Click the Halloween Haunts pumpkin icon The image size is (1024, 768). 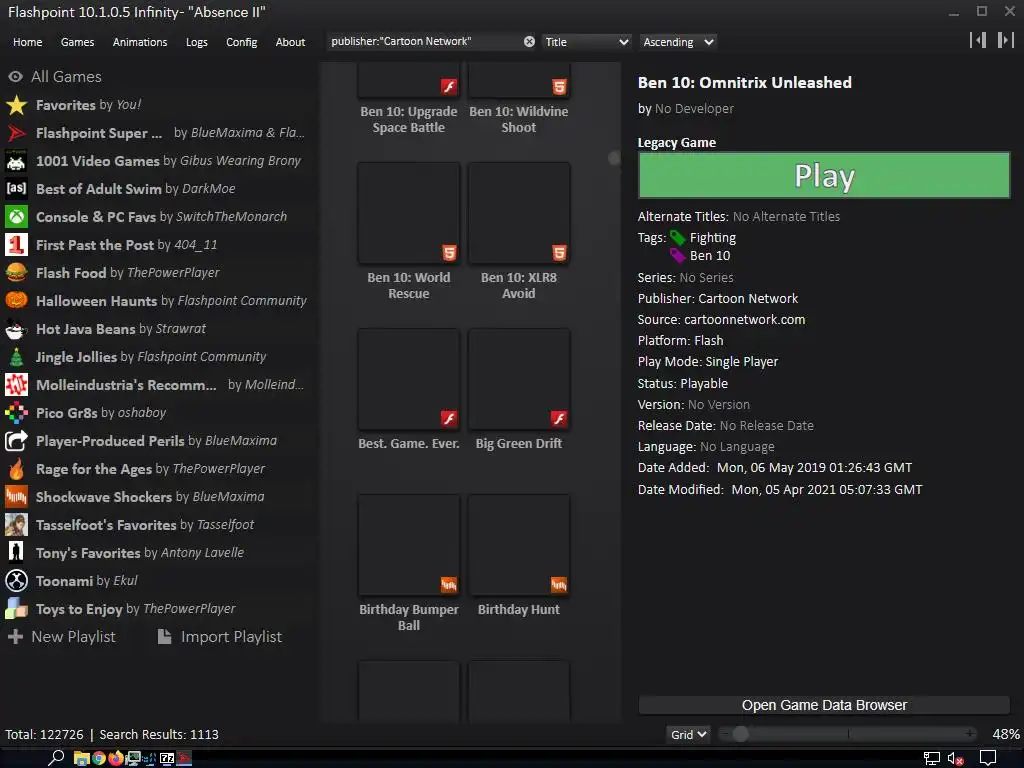[x=16, y=301]
